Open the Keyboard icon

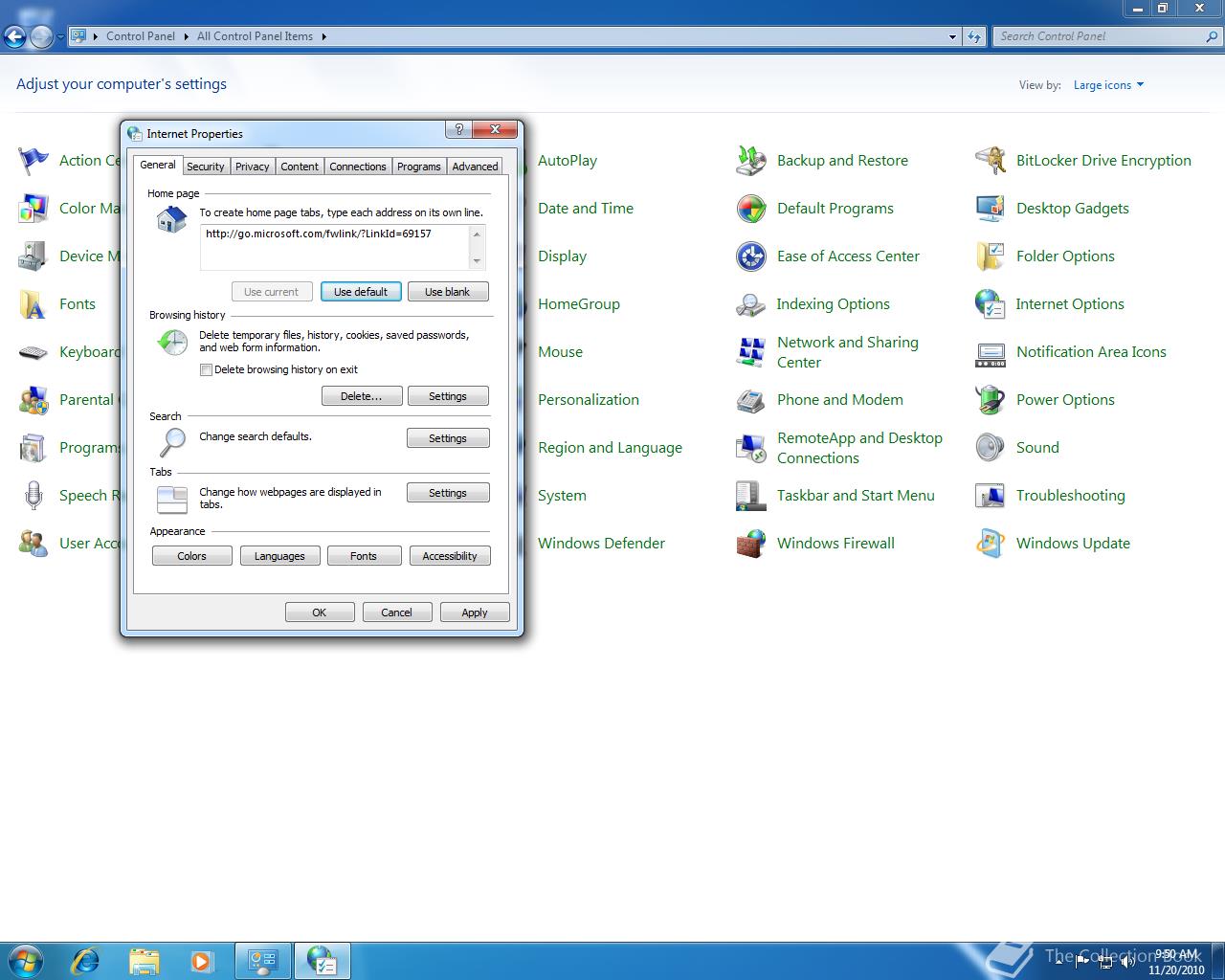pyautogui.click(x=33, y=352)
